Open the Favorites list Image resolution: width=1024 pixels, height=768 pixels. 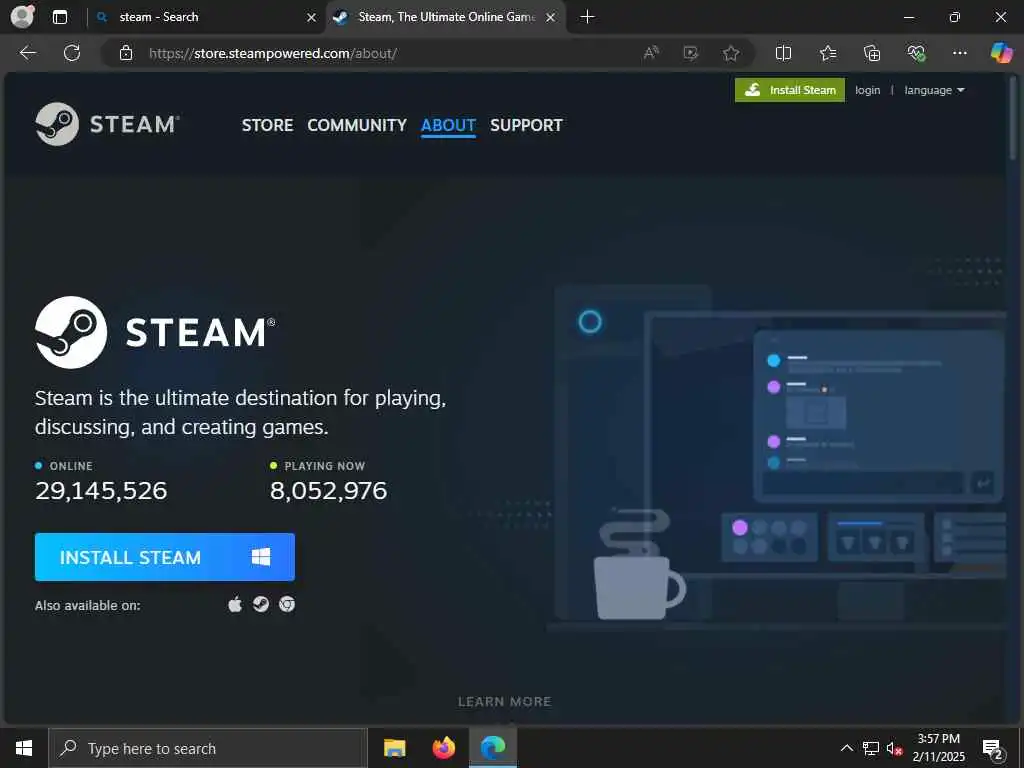pyautogui.click(x=828, y=53)
